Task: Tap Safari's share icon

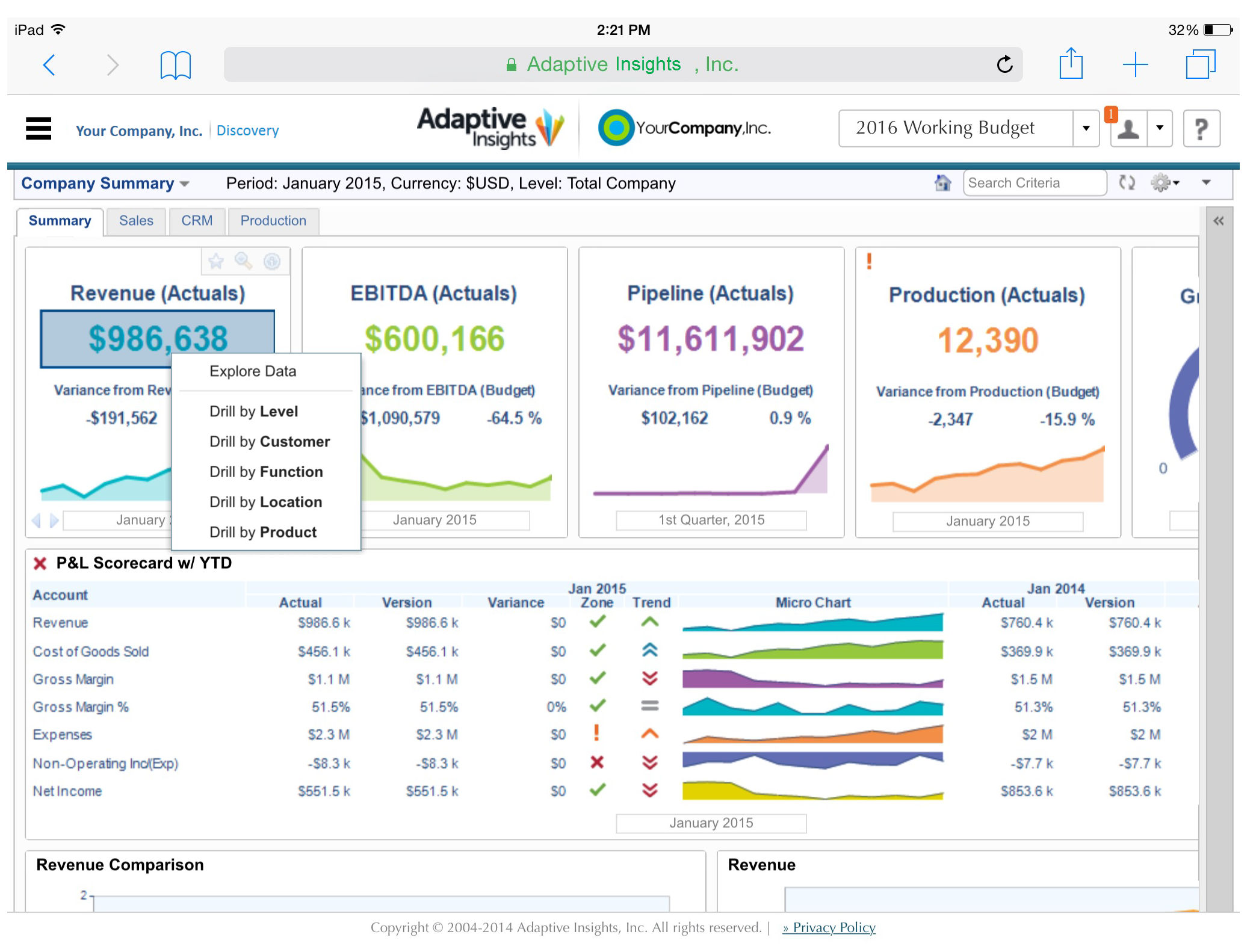Action: pyautogui.click(x=1071, y=64)
